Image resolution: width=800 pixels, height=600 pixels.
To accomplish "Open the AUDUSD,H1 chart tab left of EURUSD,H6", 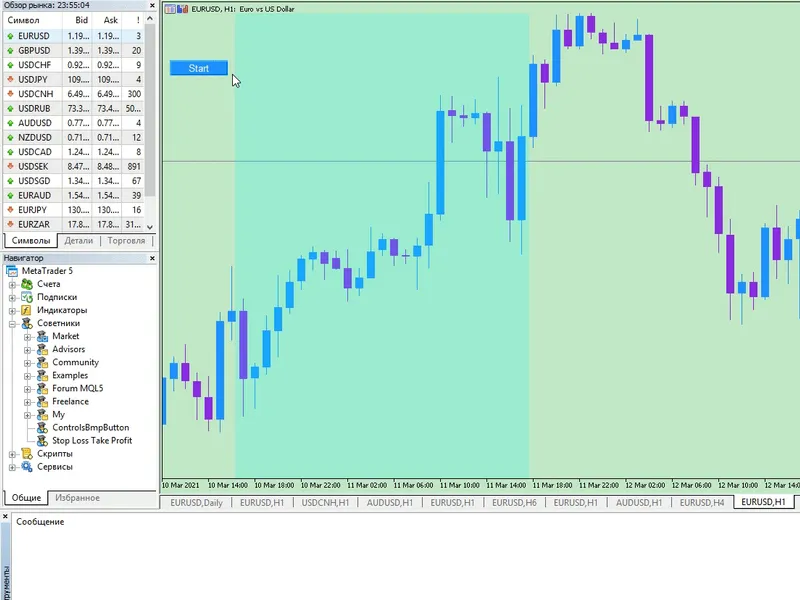I will 390,503.
